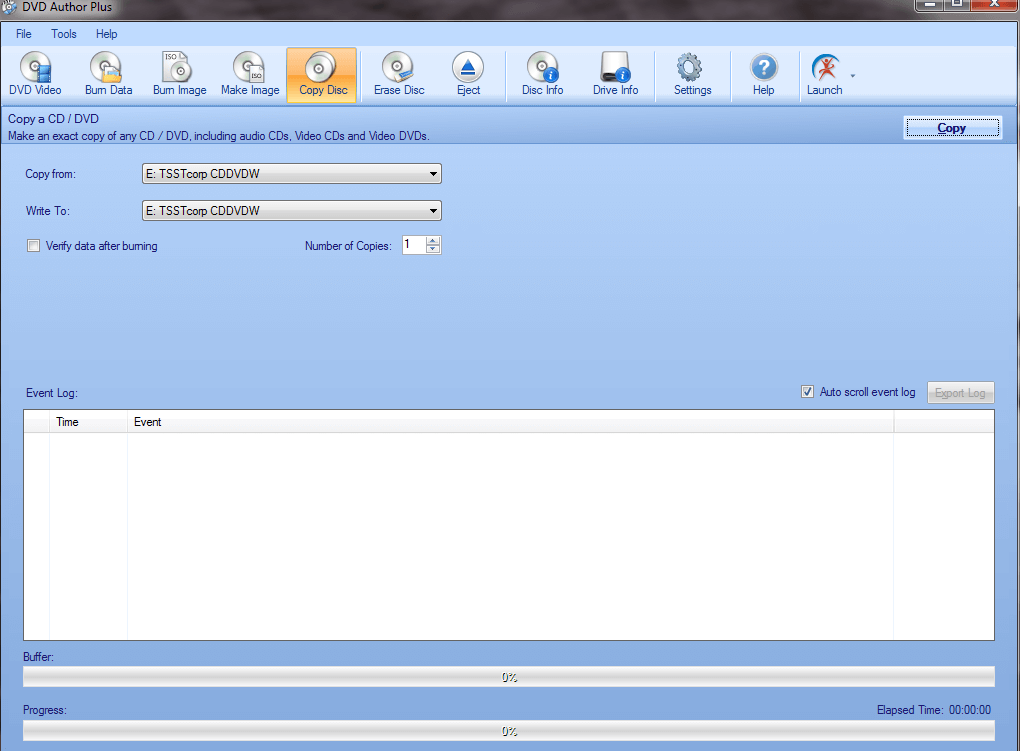Select the Copy Disc toolbar icon
Image resolution: width=1020 pixels, height=751 pixels.
click(322, 74)
